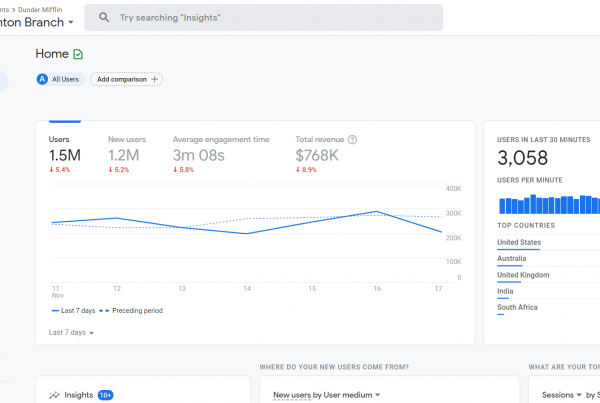600x403 pixels.
Task: Select the Users metric tab
Action: 65,154
